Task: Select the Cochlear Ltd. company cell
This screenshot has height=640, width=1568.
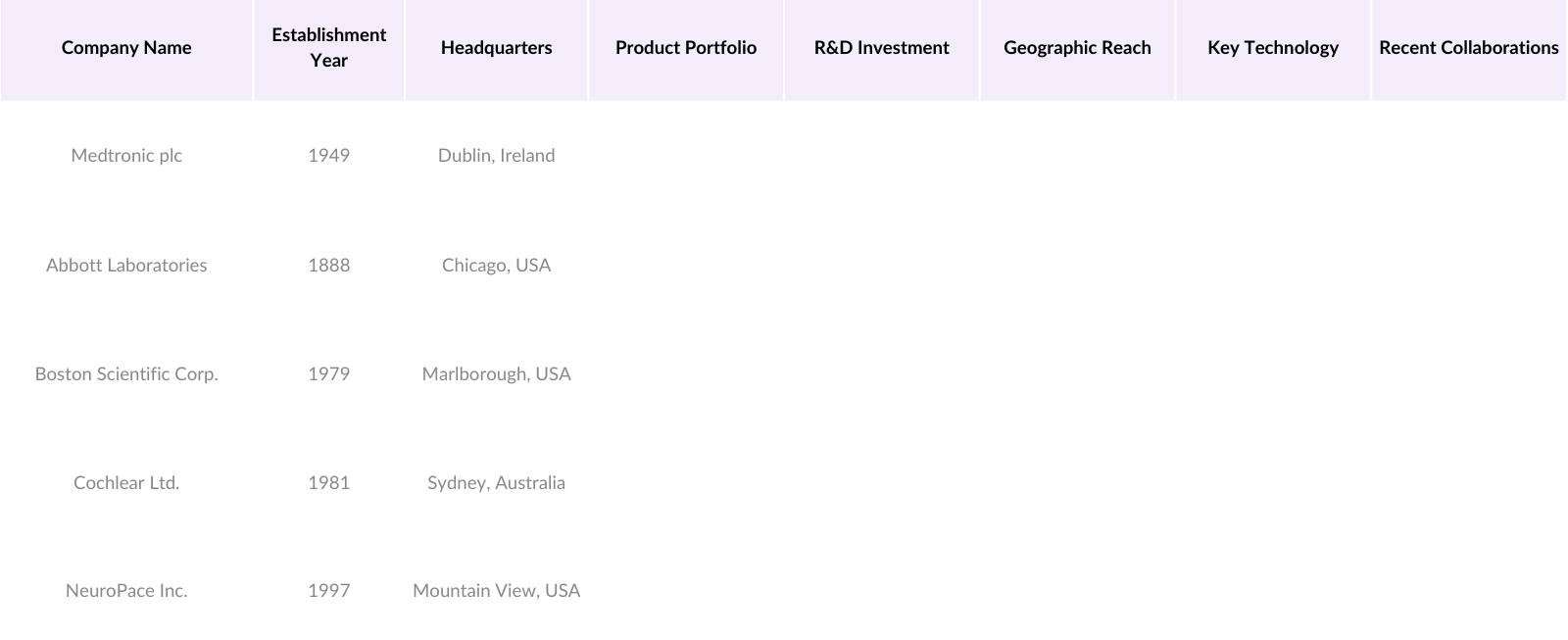Action: [x=126, y=483]
